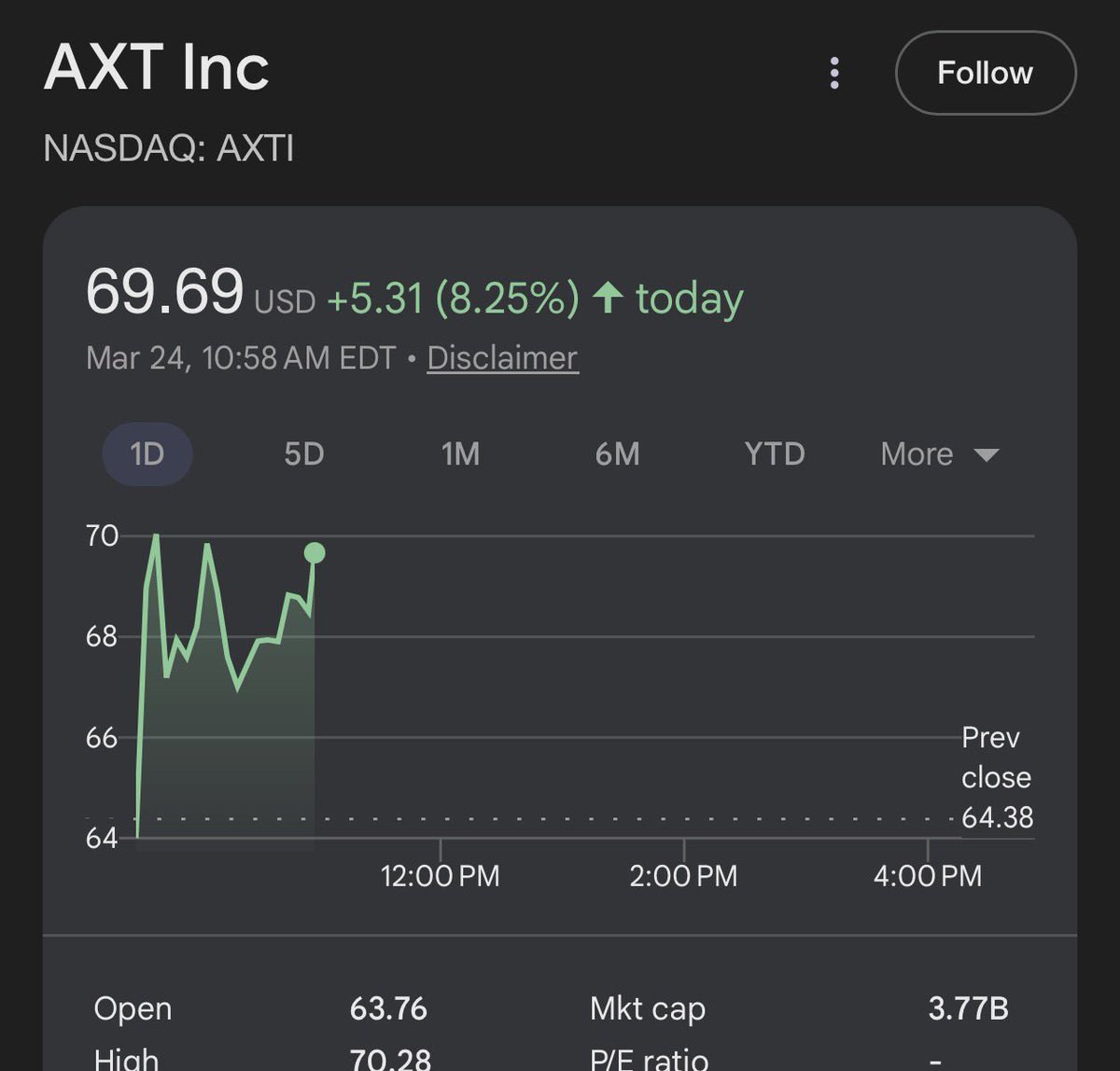This screenshot has height=1071, width=1120.
Task: Switch to the 1M chart range
Action: point(460,454)
